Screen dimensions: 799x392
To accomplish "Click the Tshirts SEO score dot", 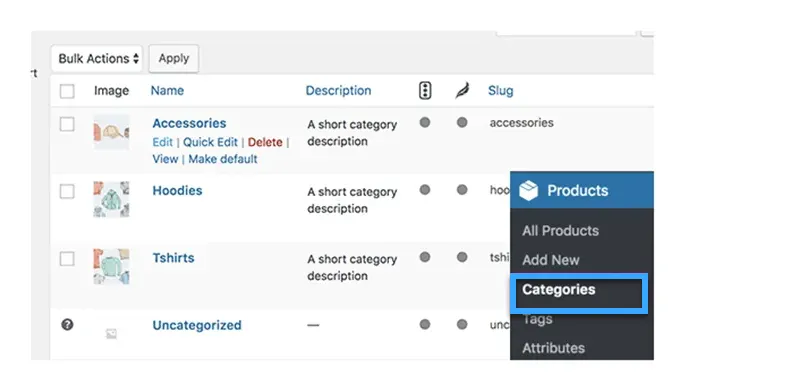I will tap(425, 257).
